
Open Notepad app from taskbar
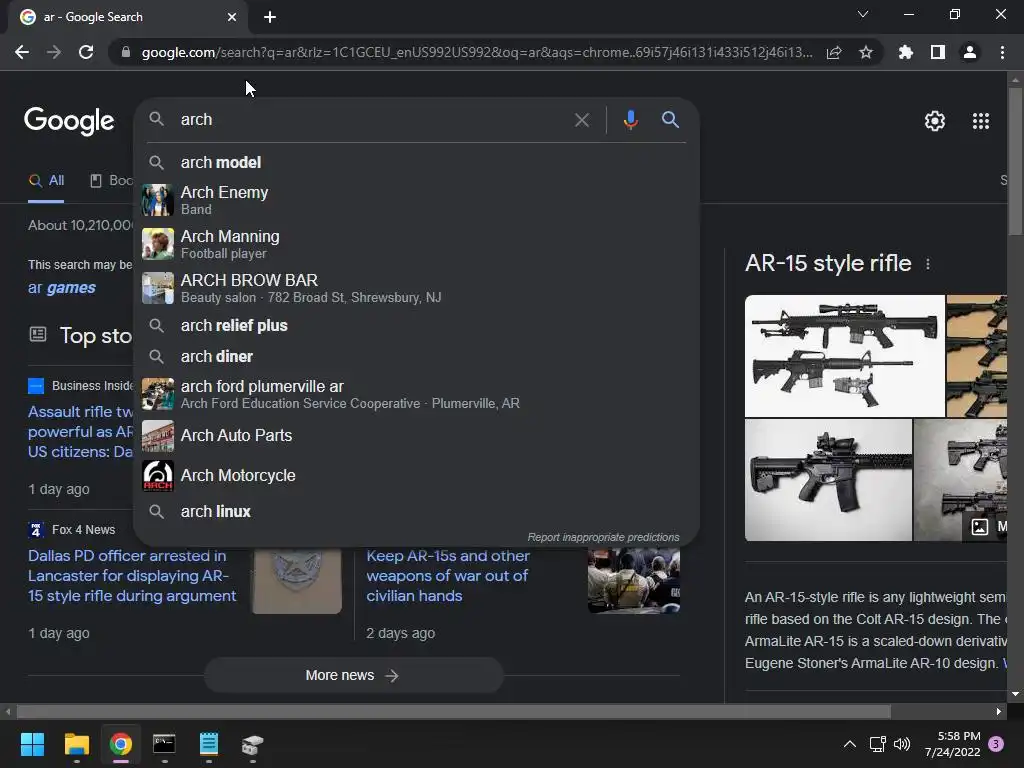coord(208,744)
